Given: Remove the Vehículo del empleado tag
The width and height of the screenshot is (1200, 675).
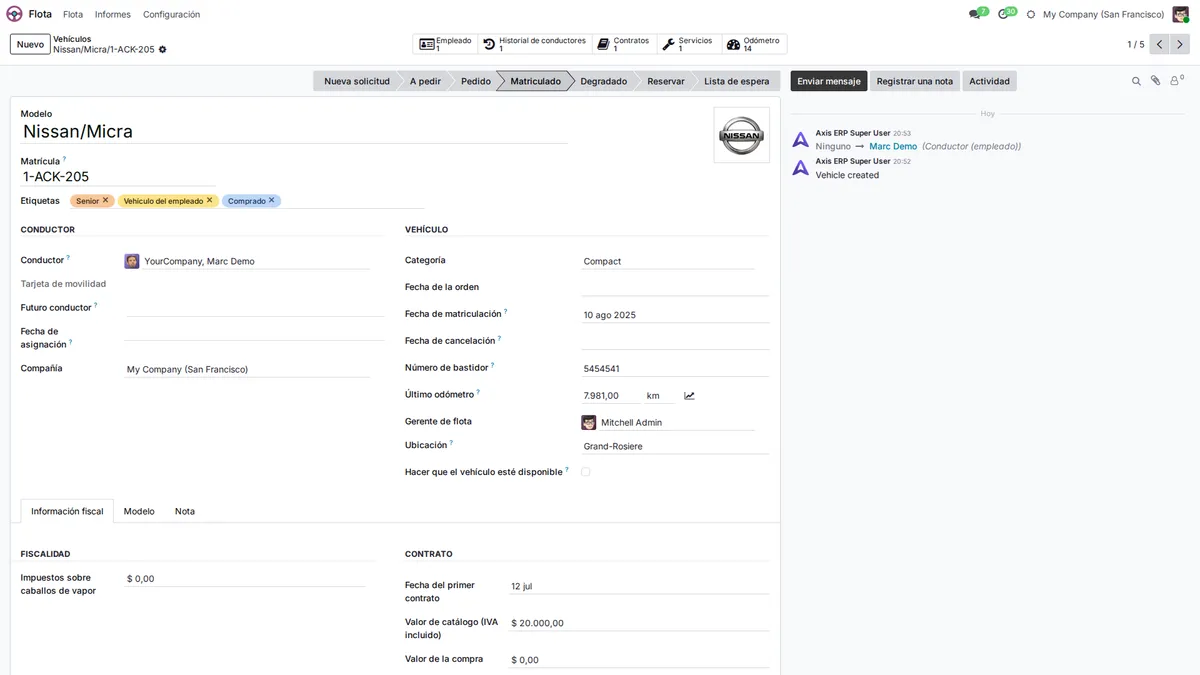Looking at the screenshot, I should [209, 200].
